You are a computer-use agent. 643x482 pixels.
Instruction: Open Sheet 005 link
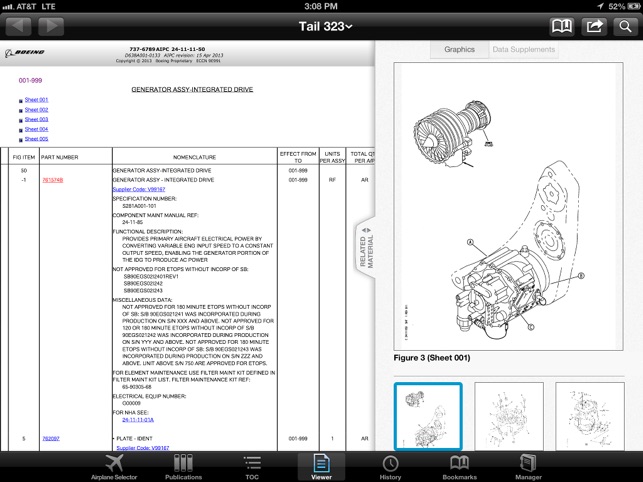coord(36,139)
